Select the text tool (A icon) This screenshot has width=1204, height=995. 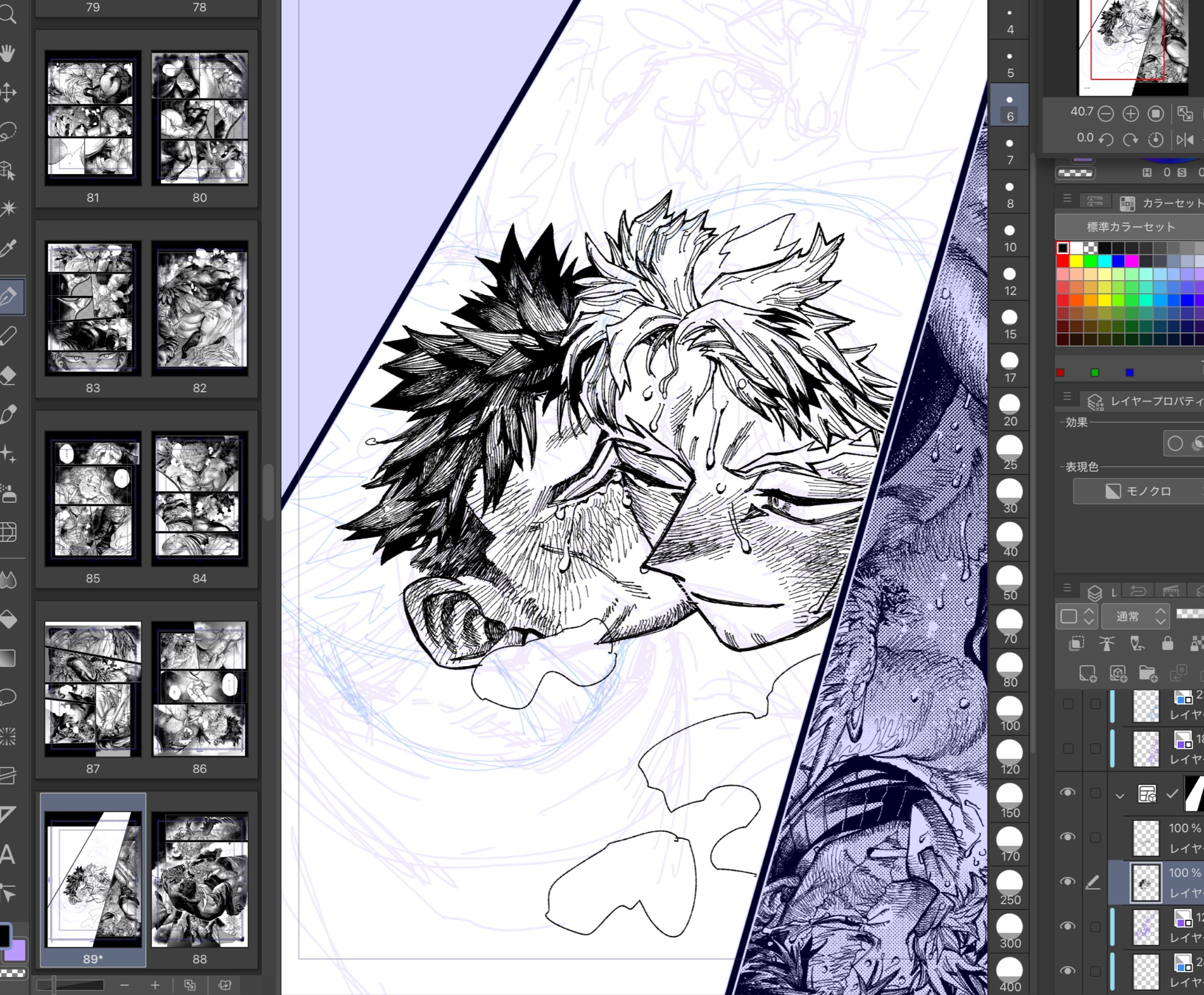(8, 855)
